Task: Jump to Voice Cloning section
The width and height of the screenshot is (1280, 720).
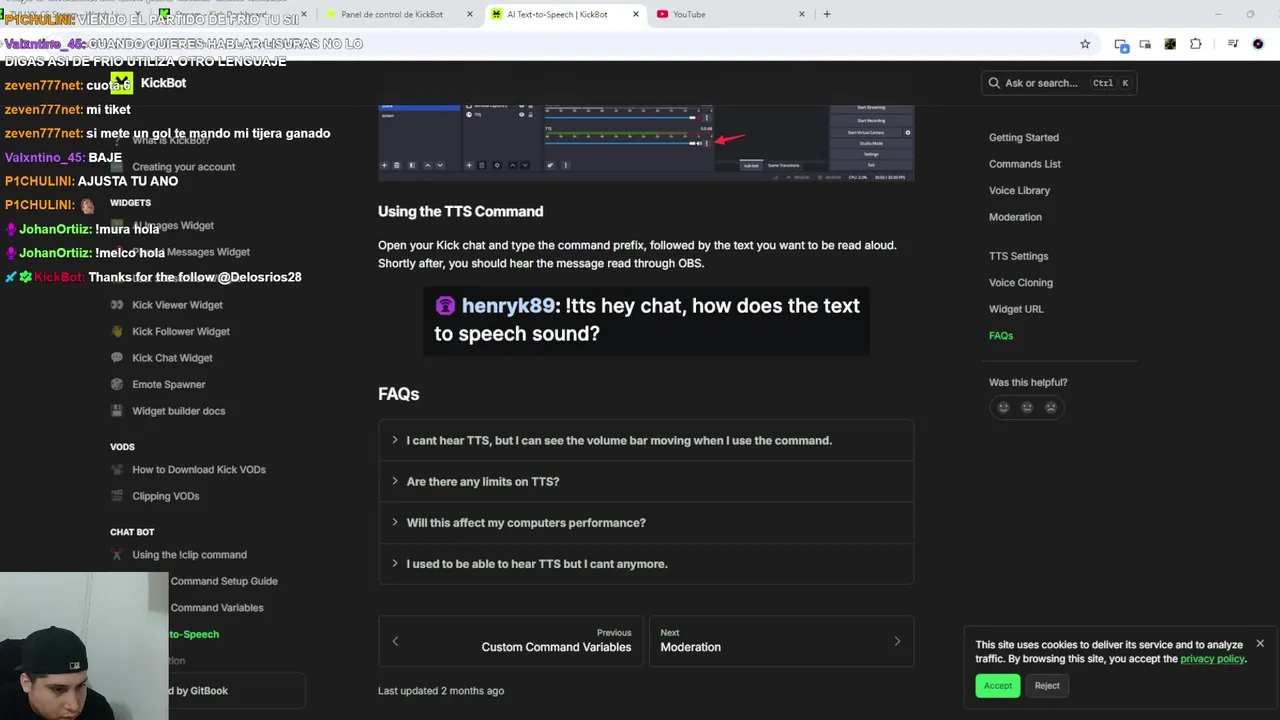Action: click(1021, 283)
